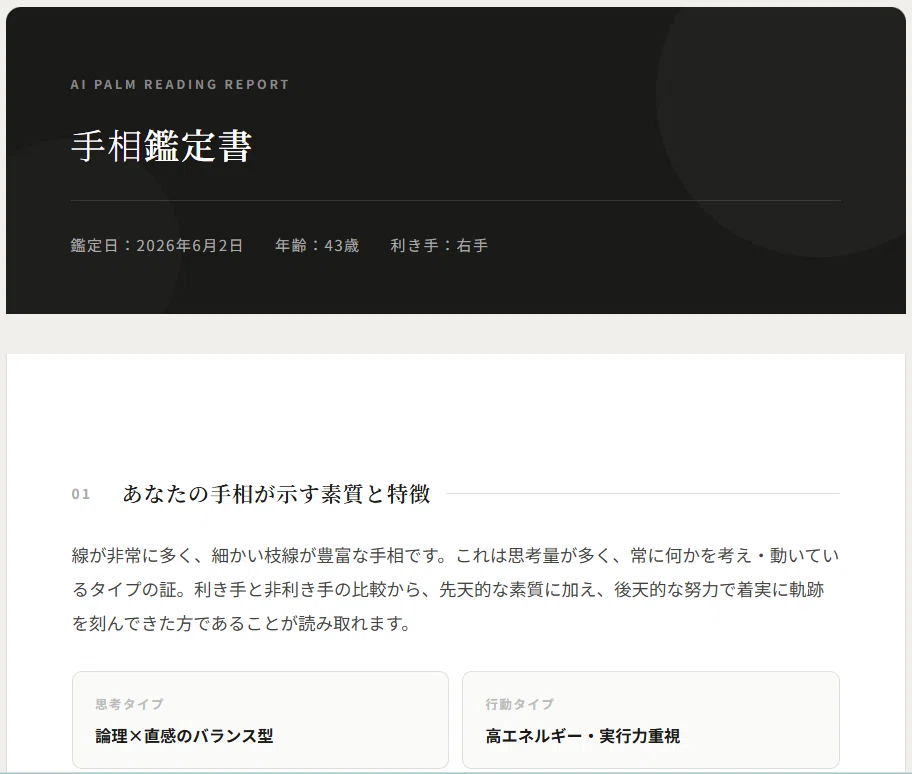The width and height of the screenshot is (912, 774).
Task: Click the heading あなたの手相が示す素質と特徴
Action: click(x=276, y=494)
